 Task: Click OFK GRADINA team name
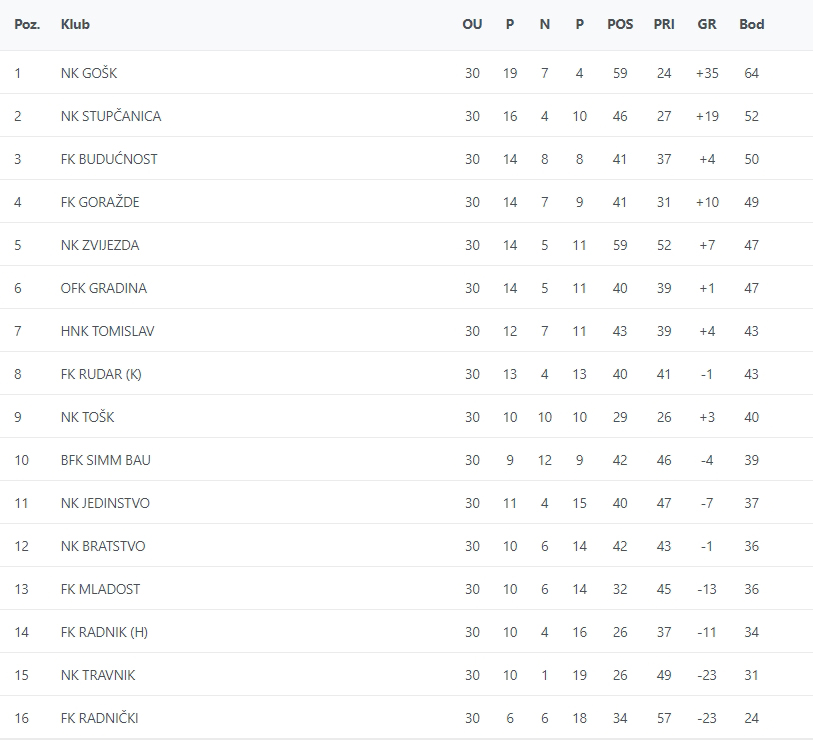click(x=103, y=288)
